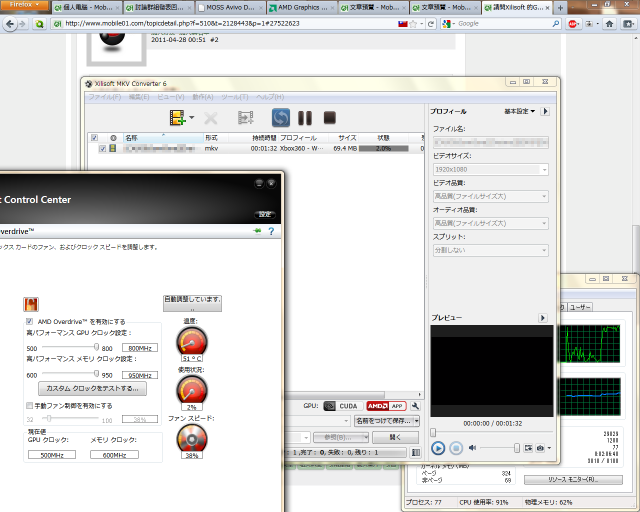
Task: Click the preview fullscreen icon
Action: [x=528, y=448]
